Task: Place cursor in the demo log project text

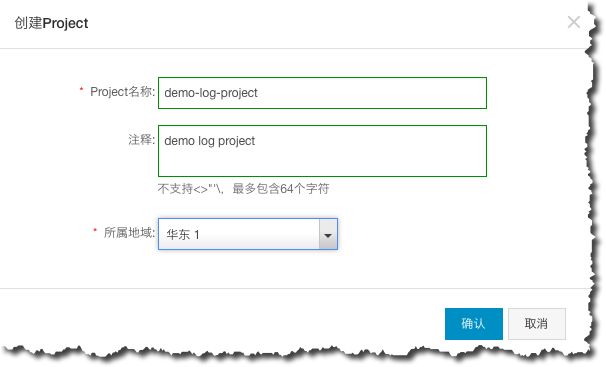Action: (209, 141)
